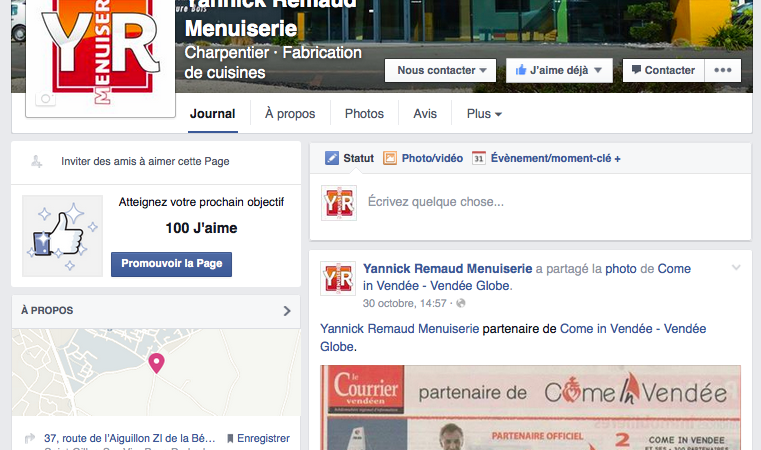Click the directions arrow icon near address
The width and height of the screenshot is (761, 450).
(x=30, y=438)
